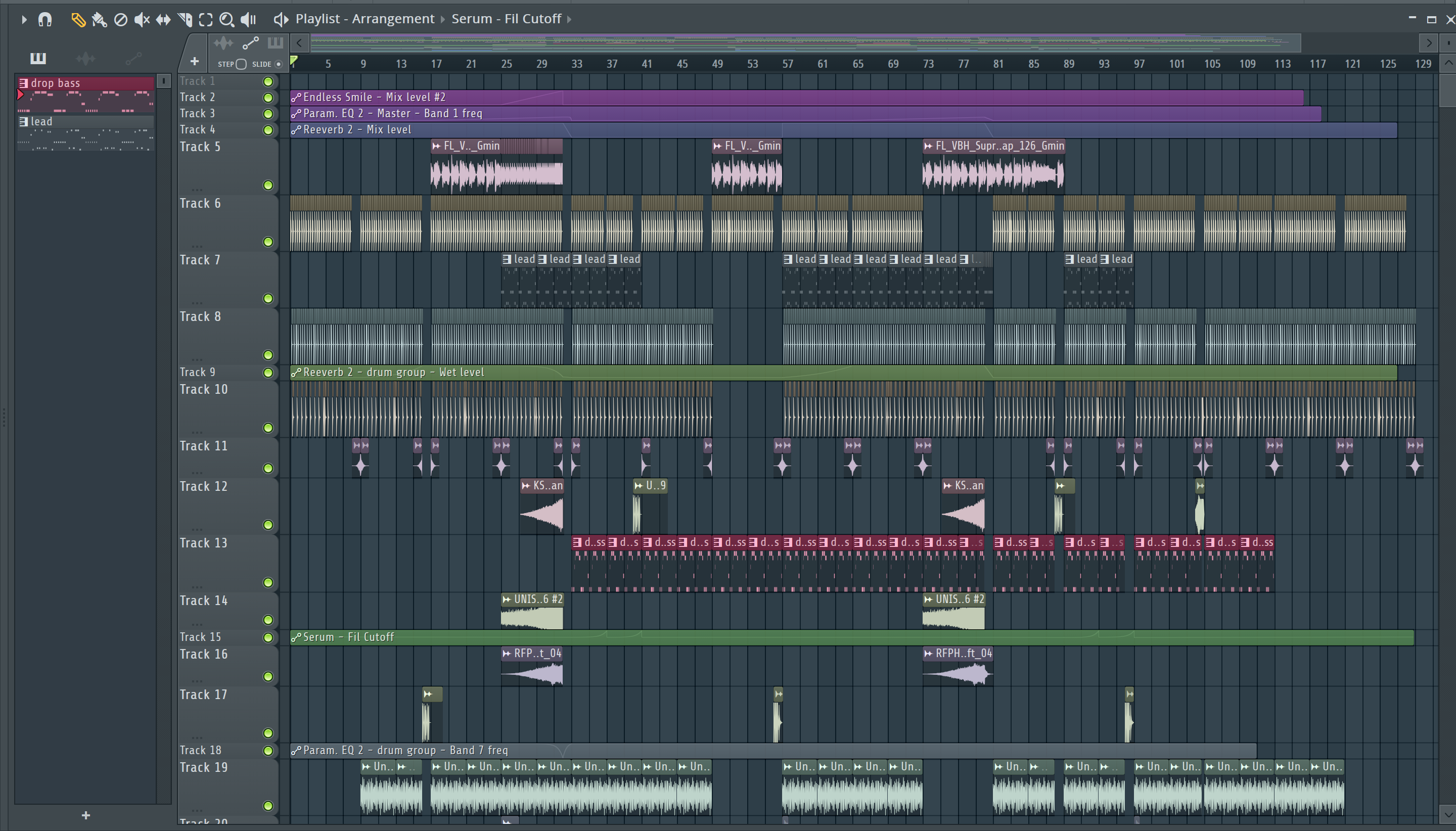Mute Track 7 using its green light
The width and height of the screenshot is (1456, 831).
click(x=267, y=299)
